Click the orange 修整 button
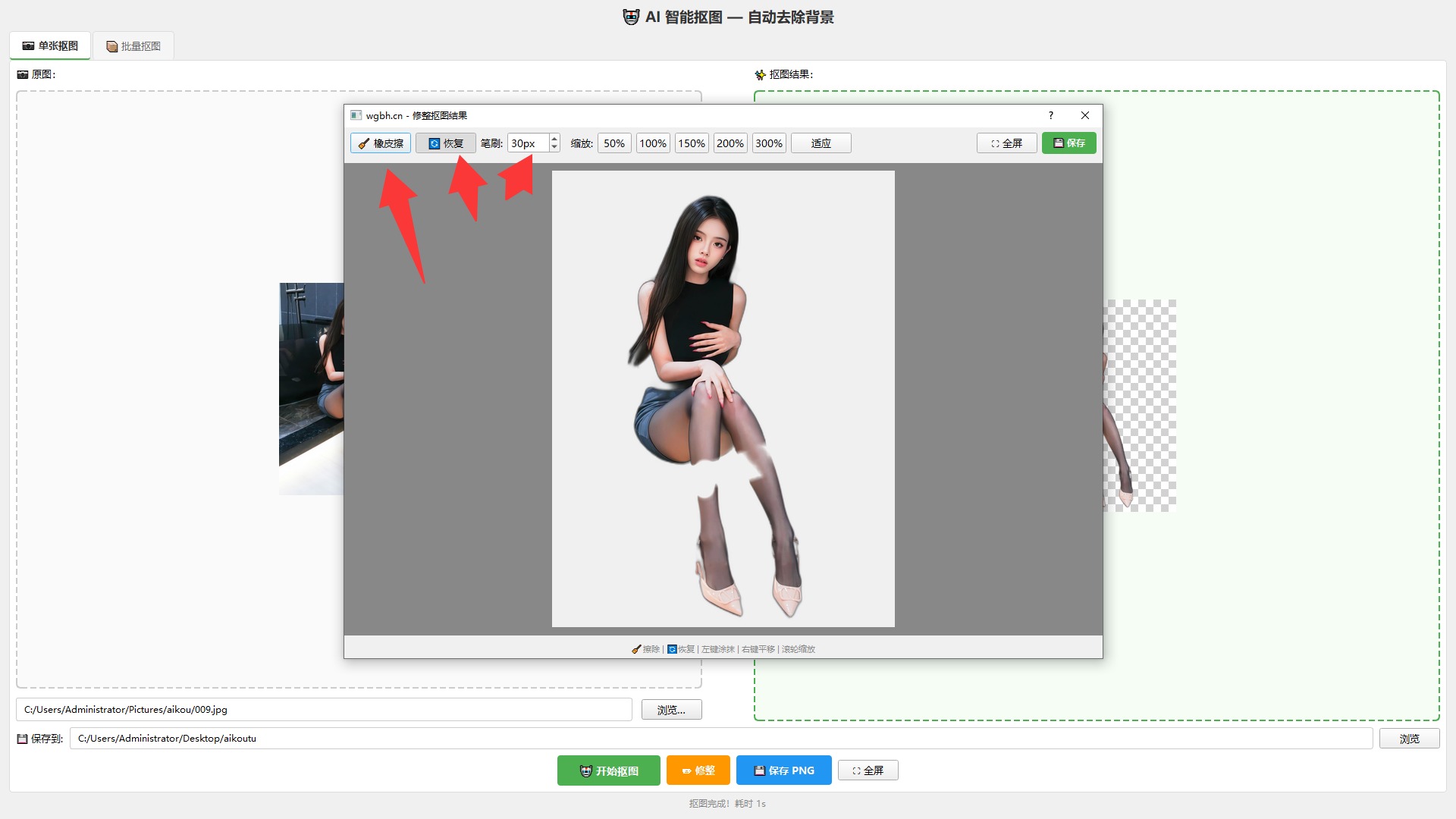Screen dimensions: 1456x819 pyautogui.click(x=698, y=770)
